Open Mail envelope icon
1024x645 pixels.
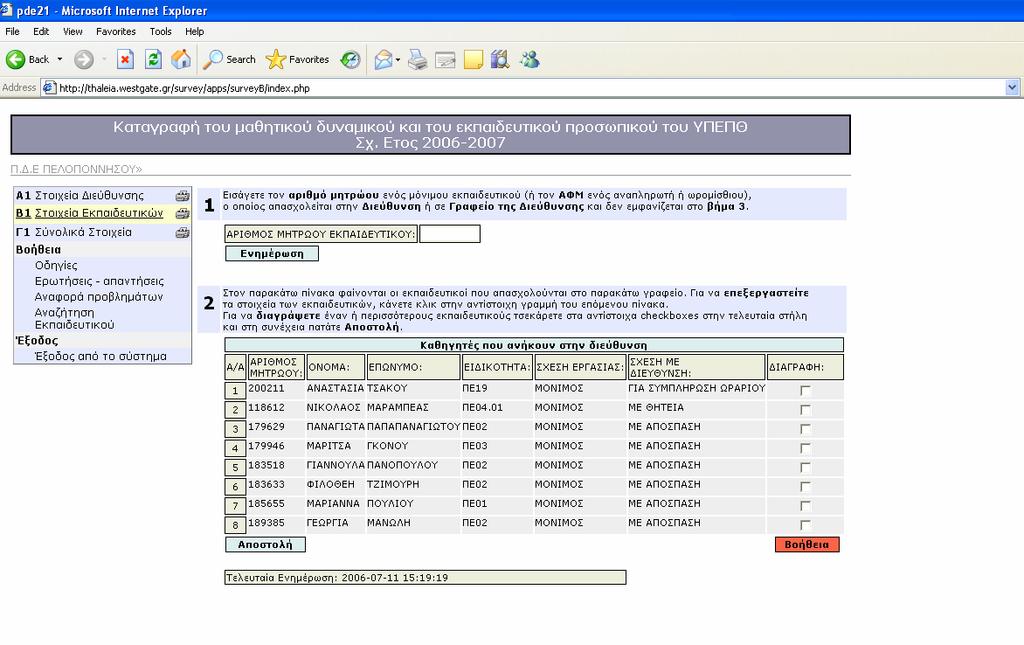pos(383,59)
